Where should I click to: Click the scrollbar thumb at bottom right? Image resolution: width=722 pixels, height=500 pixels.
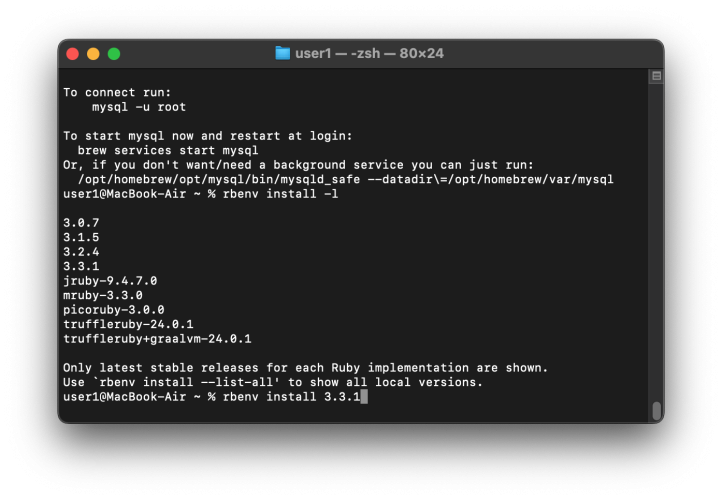(656, 410)
